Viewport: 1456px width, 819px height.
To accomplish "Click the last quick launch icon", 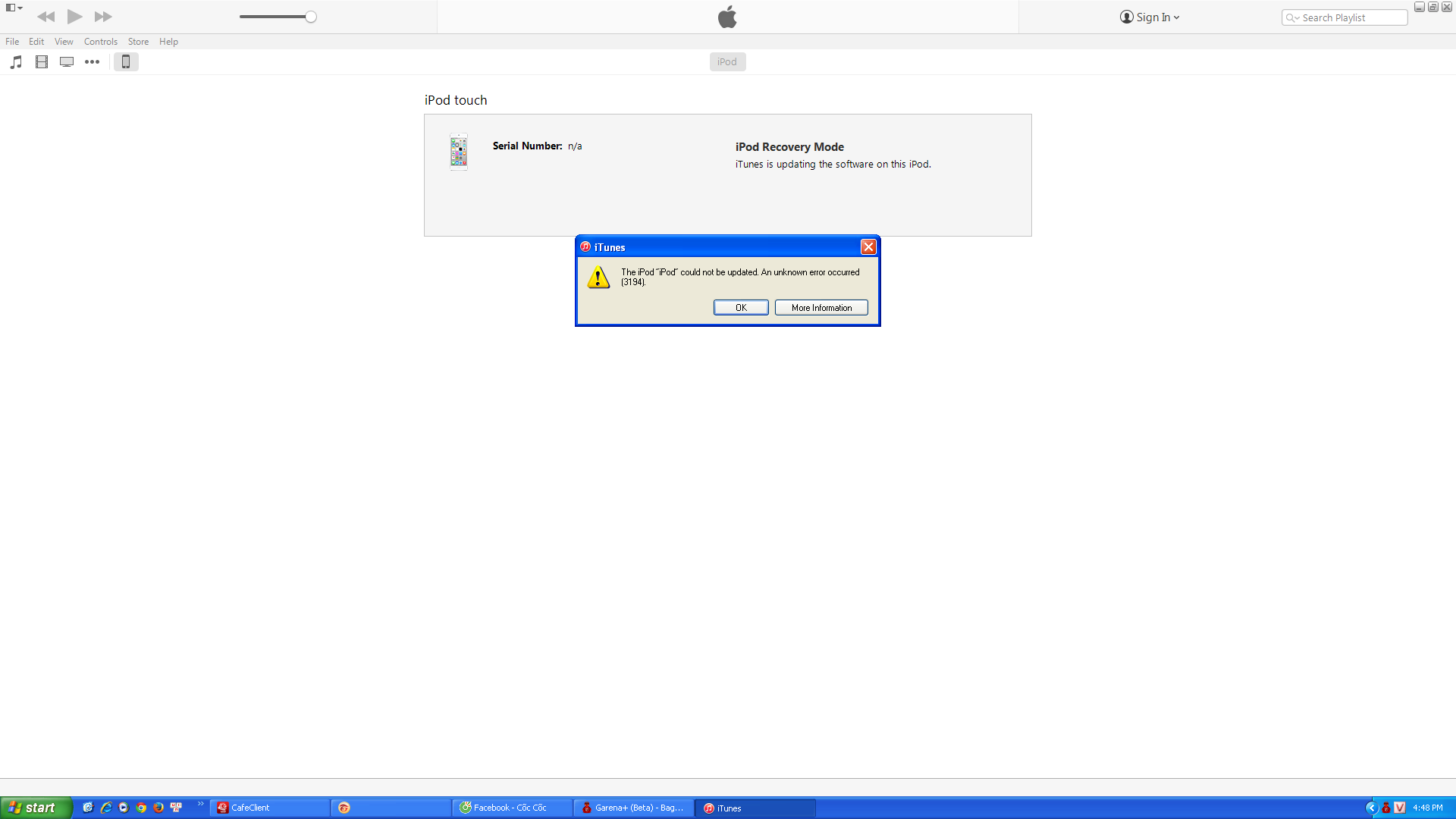I will (176, 808).
